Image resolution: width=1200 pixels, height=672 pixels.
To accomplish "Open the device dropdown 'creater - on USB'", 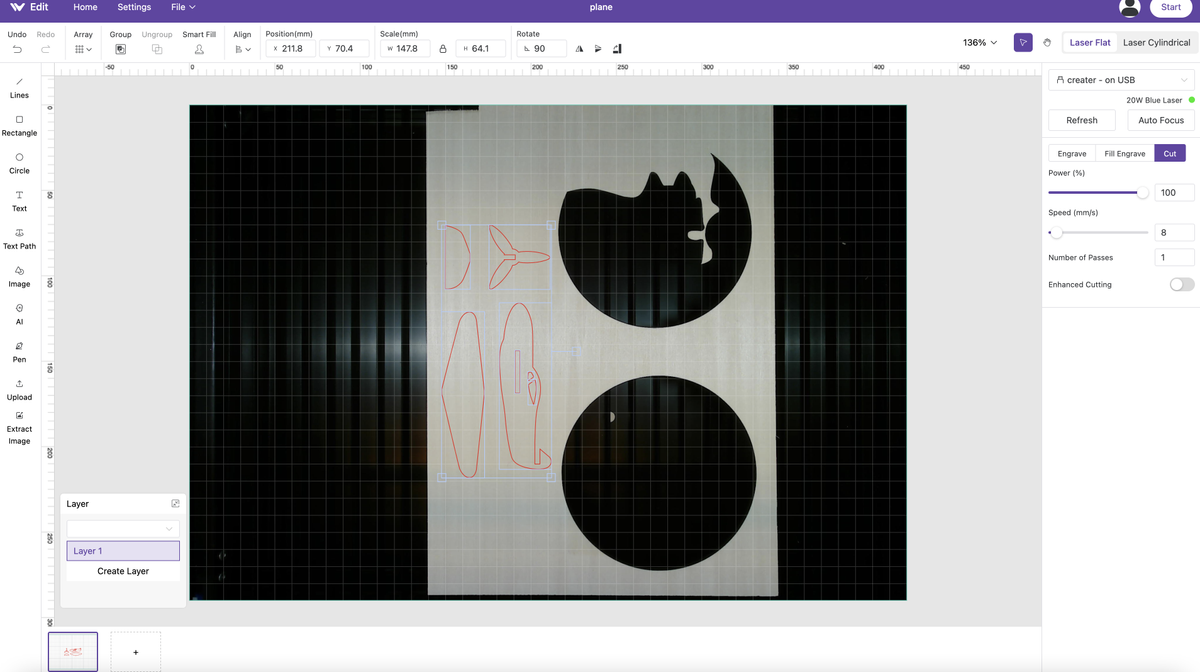I will pos(1121,80).
